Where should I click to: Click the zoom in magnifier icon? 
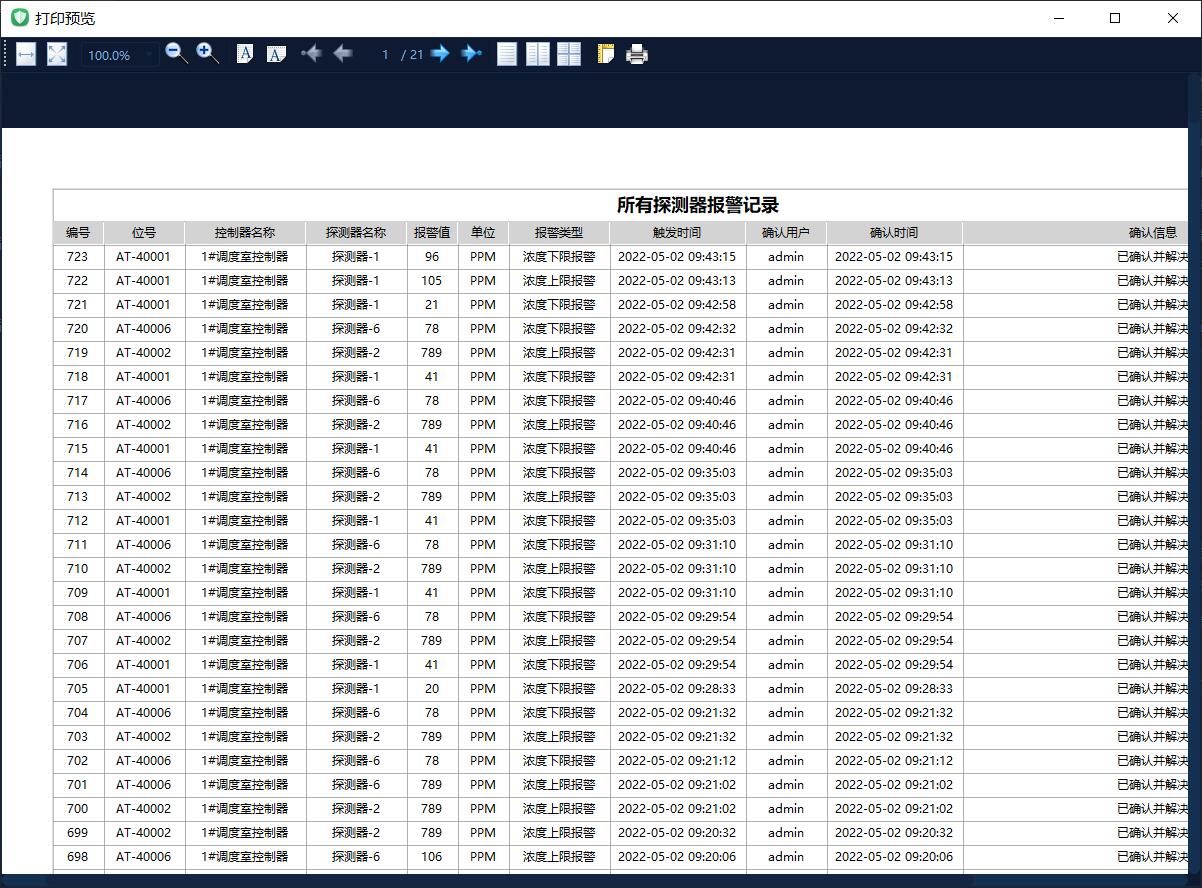[207, 54]
